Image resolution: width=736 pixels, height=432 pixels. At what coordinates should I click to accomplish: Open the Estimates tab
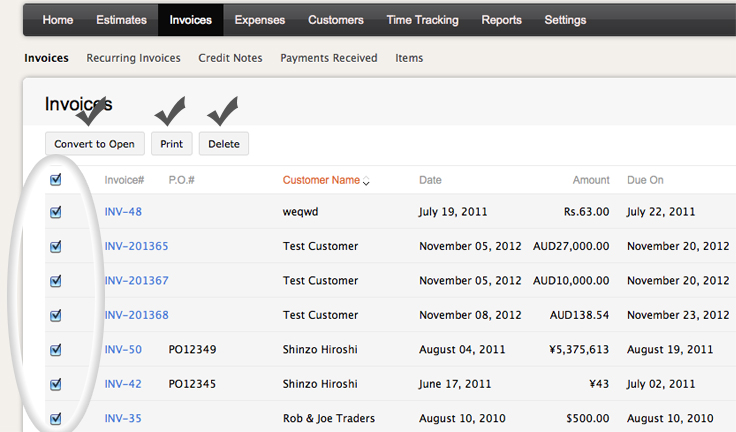coord(122,20)
